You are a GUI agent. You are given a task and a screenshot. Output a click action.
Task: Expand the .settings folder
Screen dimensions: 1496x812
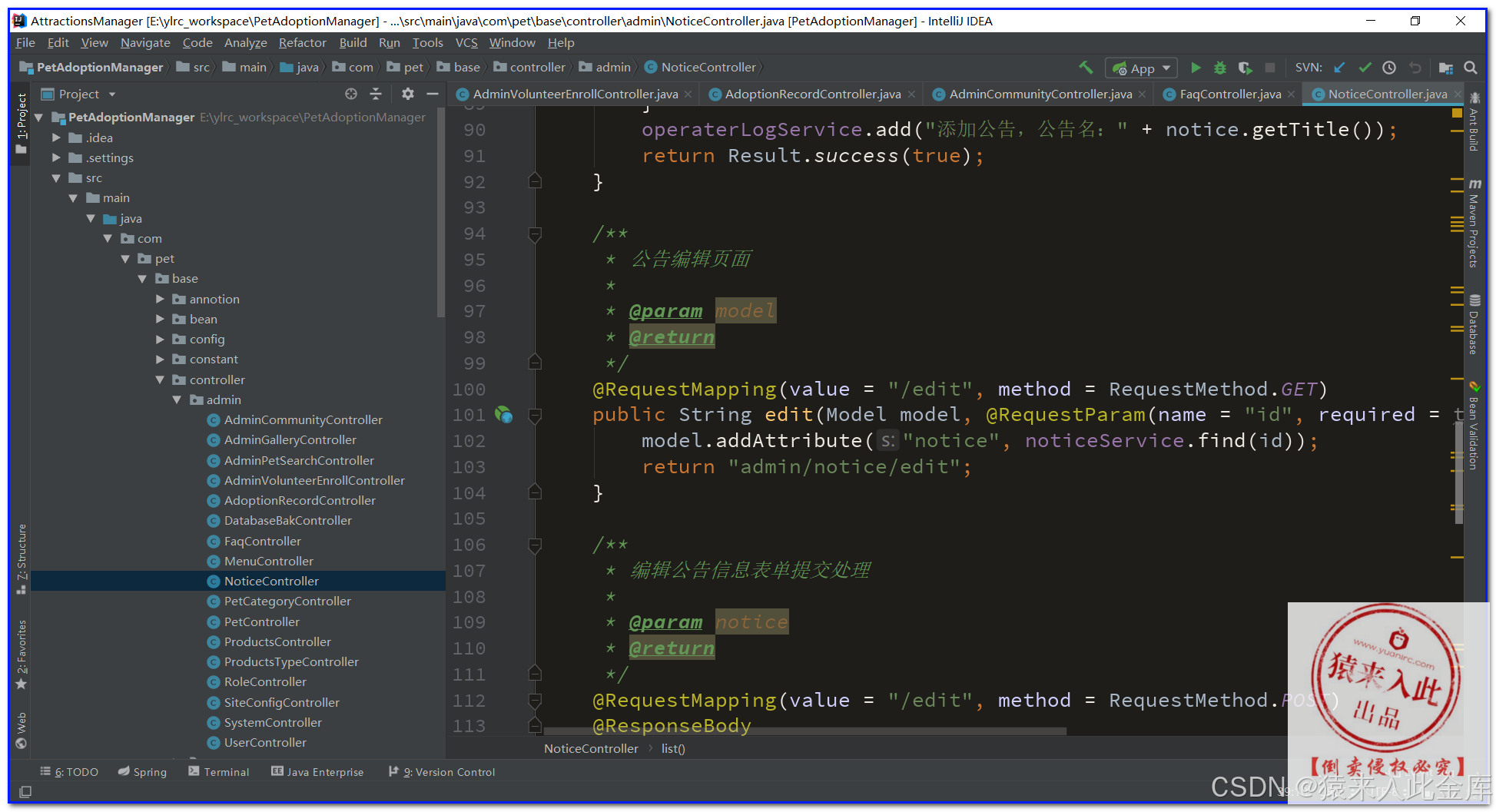pyautogui.click(x=56, y=157)
